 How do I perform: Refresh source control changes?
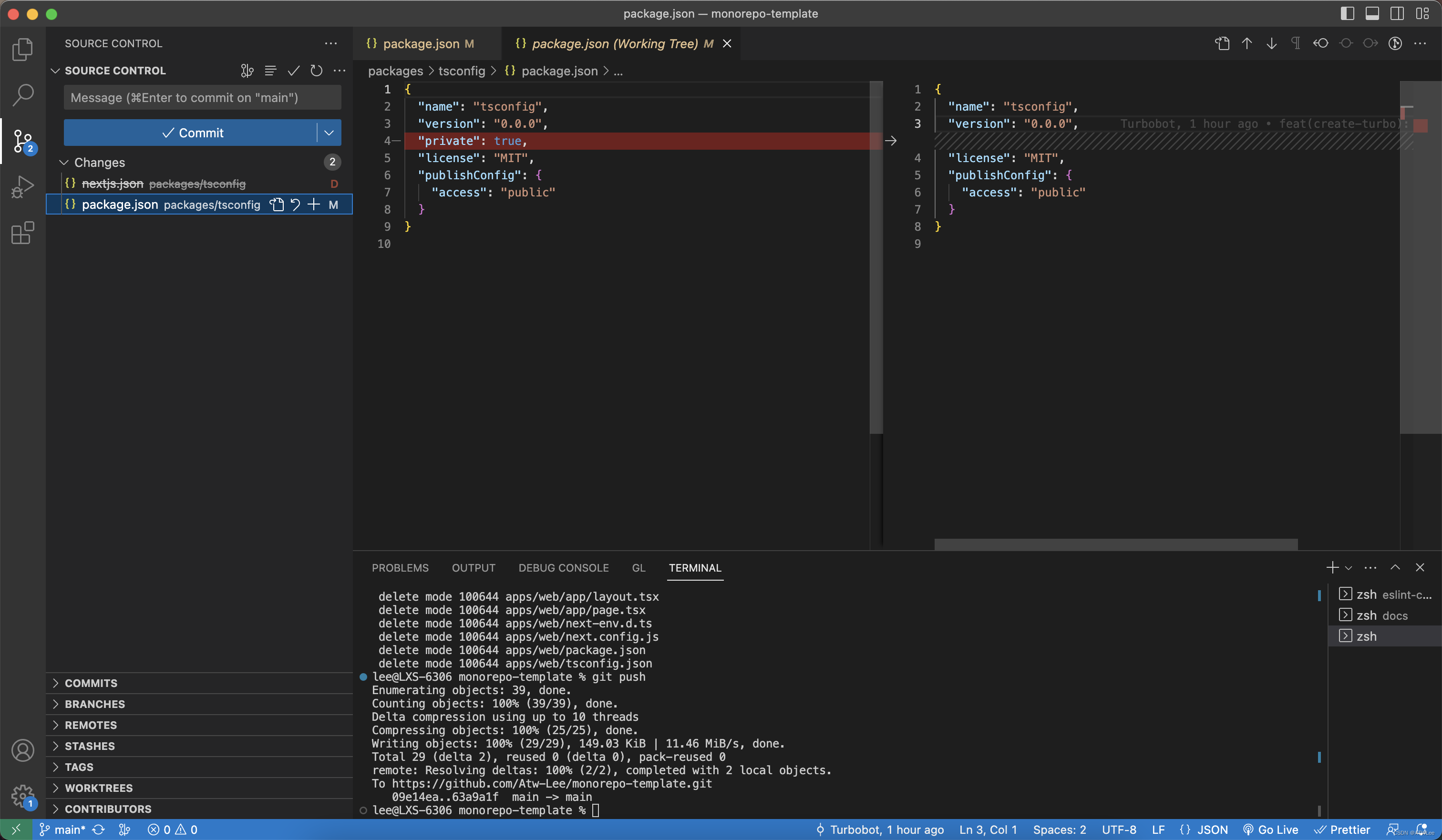317,71
